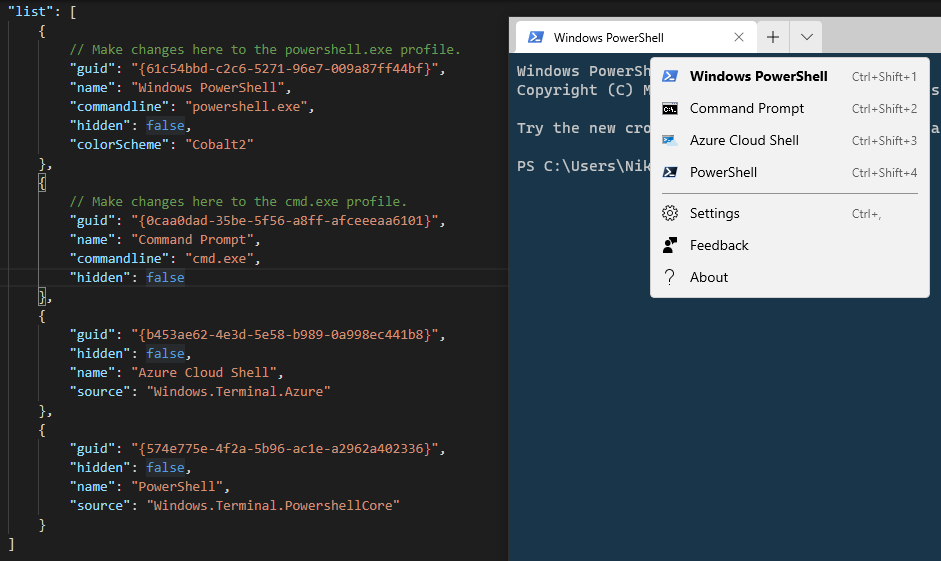Viewport: 941px width, 561px height.
Task: Click the Azure Cloud Shell guid value
Action: tap(284, 335)
